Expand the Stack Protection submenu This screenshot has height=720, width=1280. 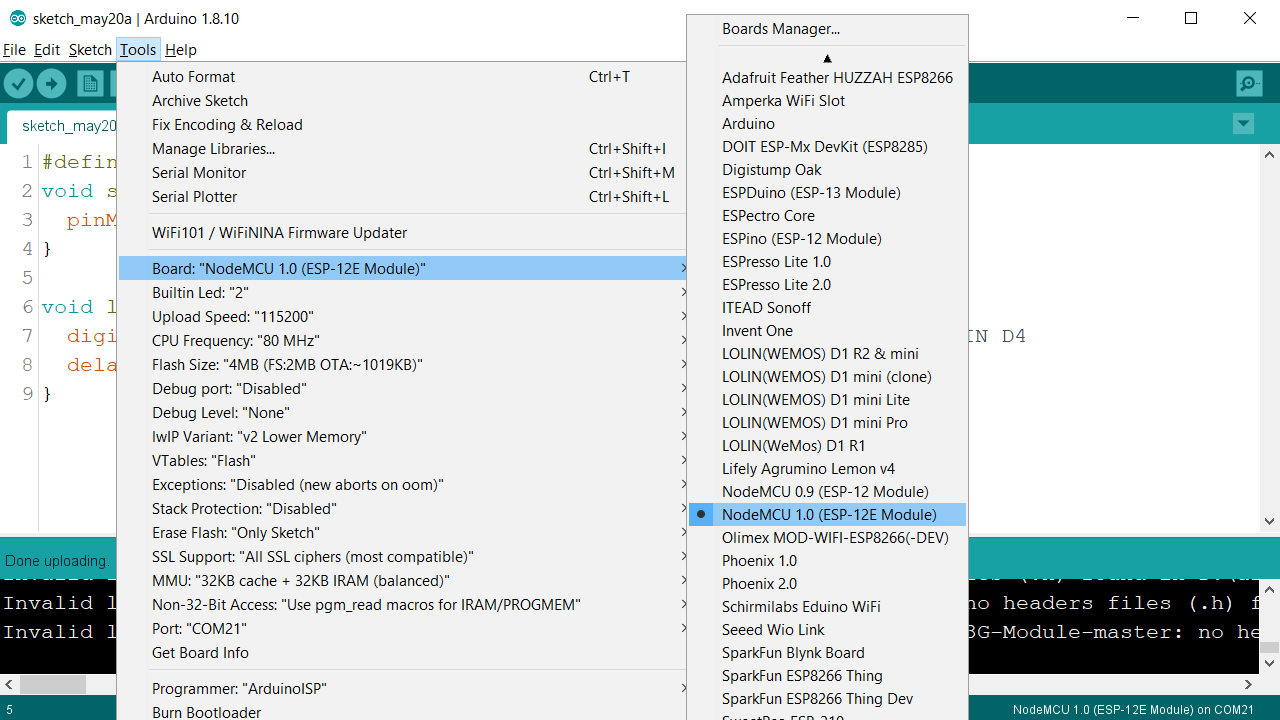click(404, 508)
